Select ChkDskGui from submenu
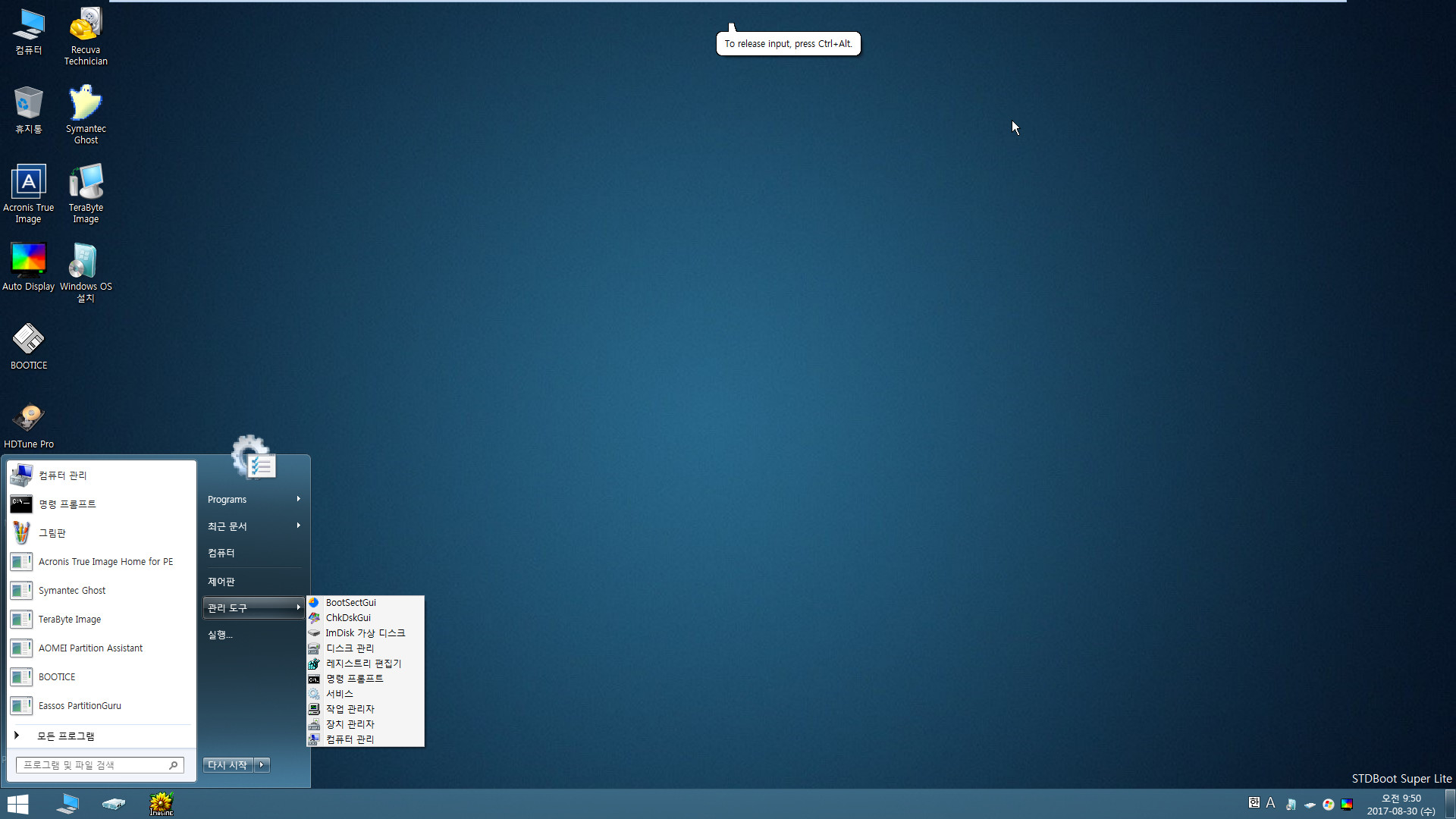The height and width of the screenshot is (819, 1456). click(366, 618)
